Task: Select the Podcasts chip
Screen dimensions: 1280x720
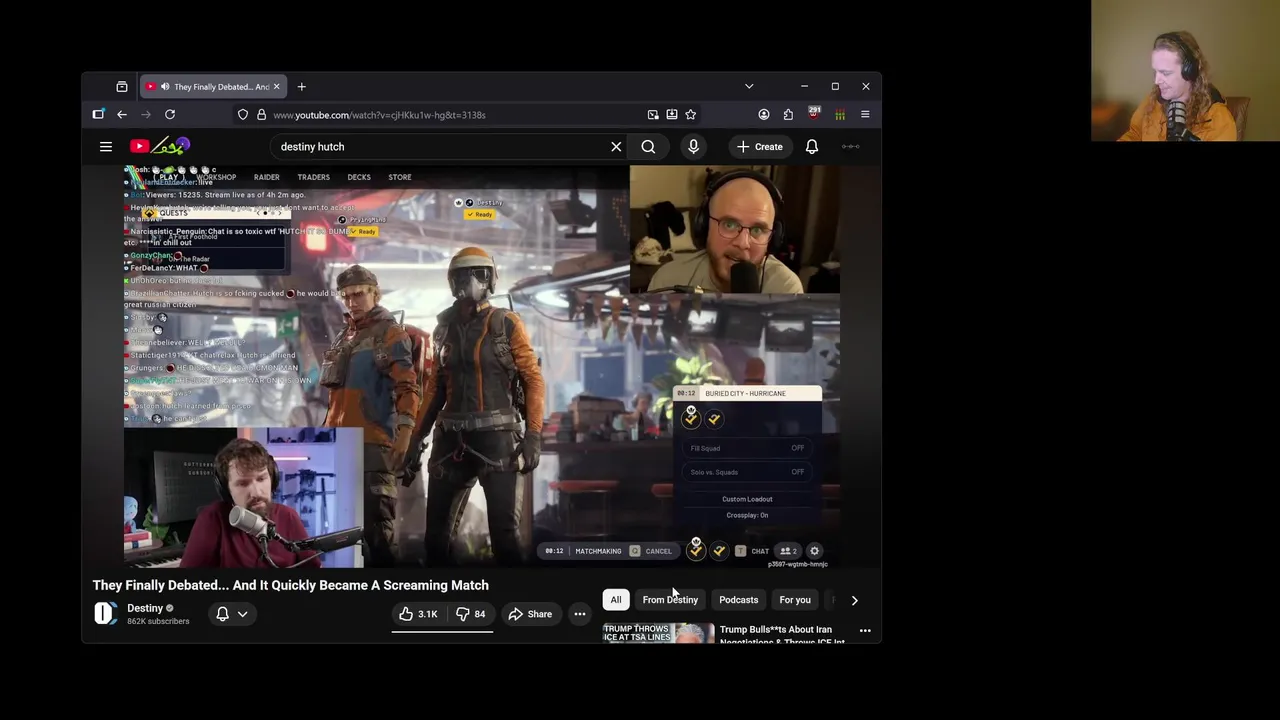Action: click(x=739, y=600)
